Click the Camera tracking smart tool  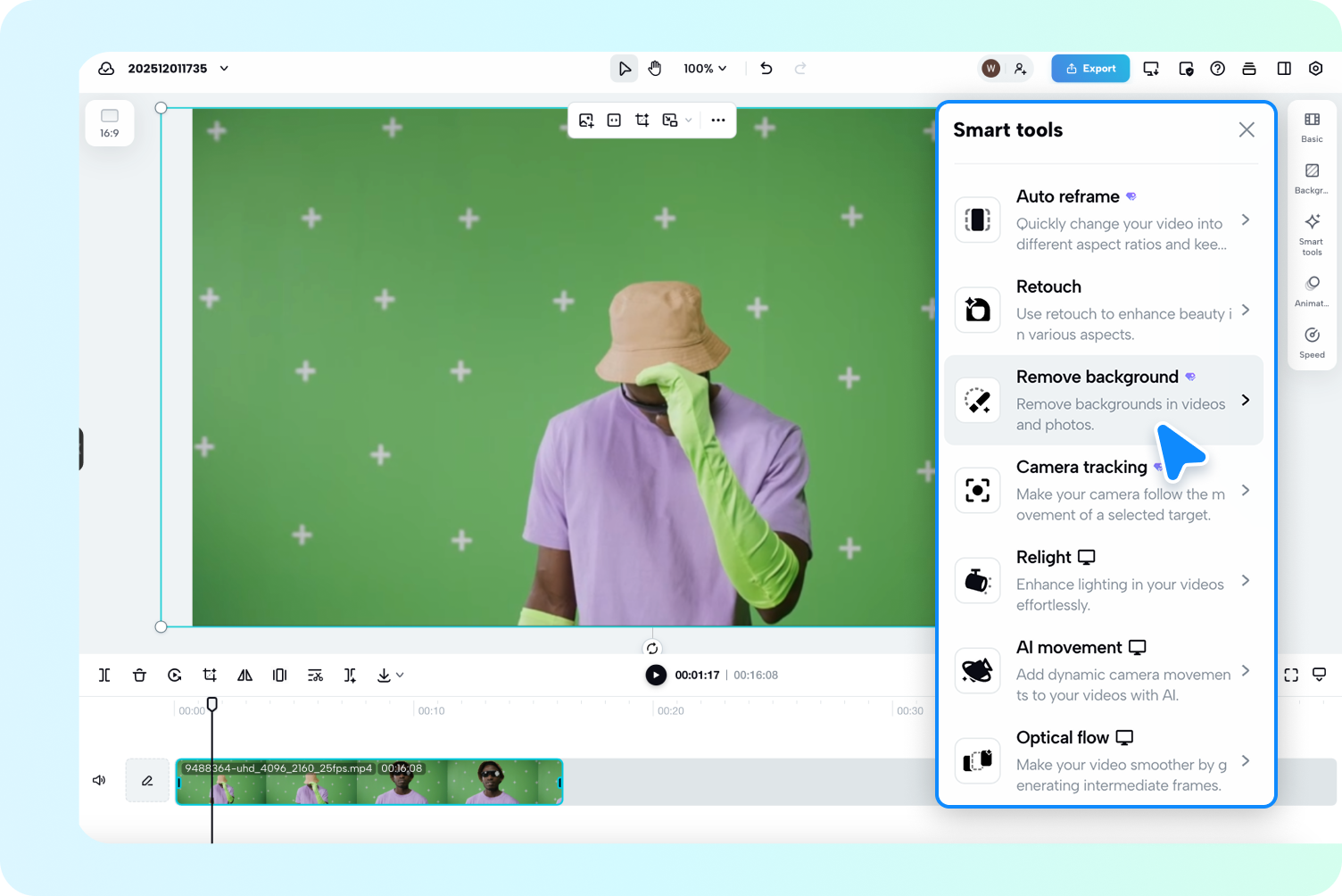pos(1104,490)
